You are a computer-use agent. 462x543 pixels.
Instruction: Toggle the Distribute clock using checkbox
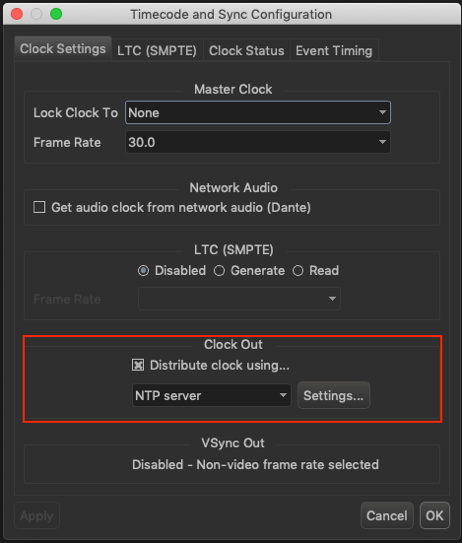(x=138, y=365)
